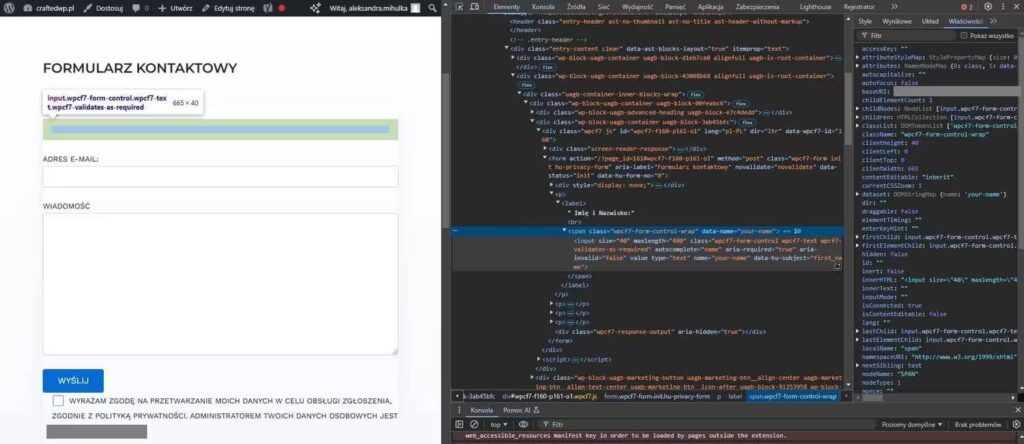The image size is (1024, 444).
Task: Click Dostosuj in the admin bar
Action: point(103,8)
